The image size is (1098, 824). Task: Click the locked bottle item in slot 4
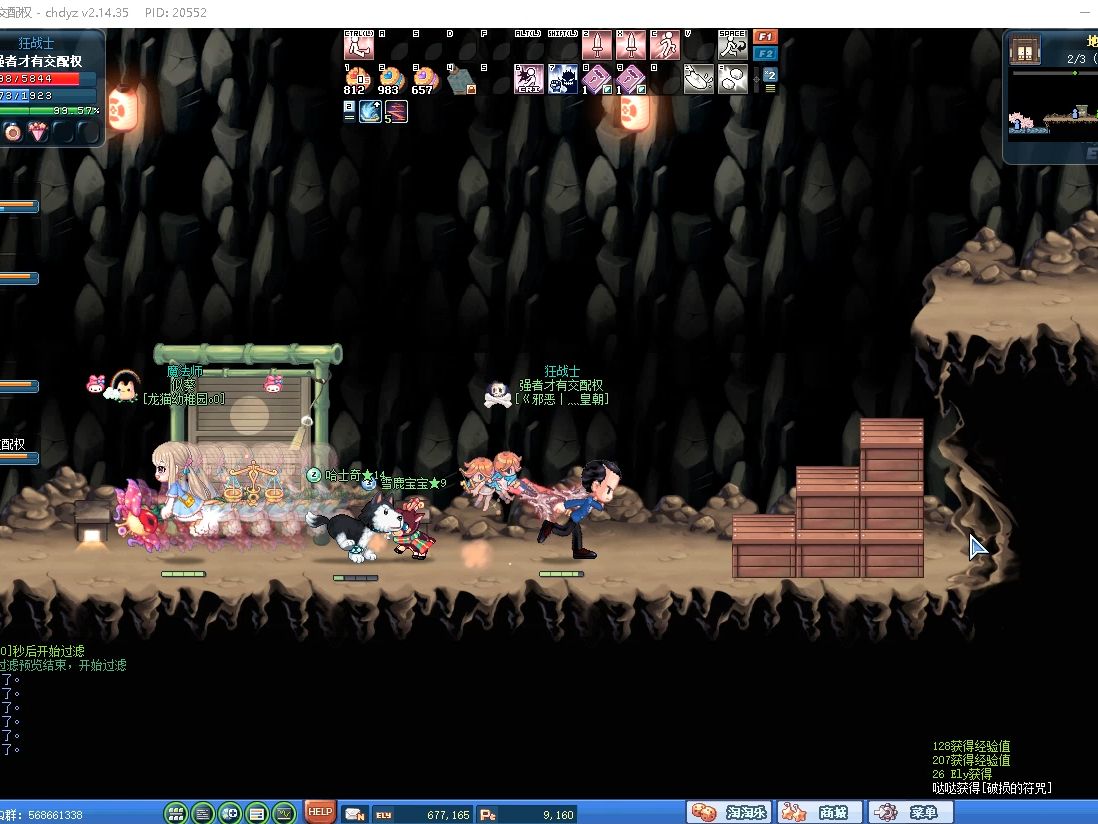click(x=461, y=79)
